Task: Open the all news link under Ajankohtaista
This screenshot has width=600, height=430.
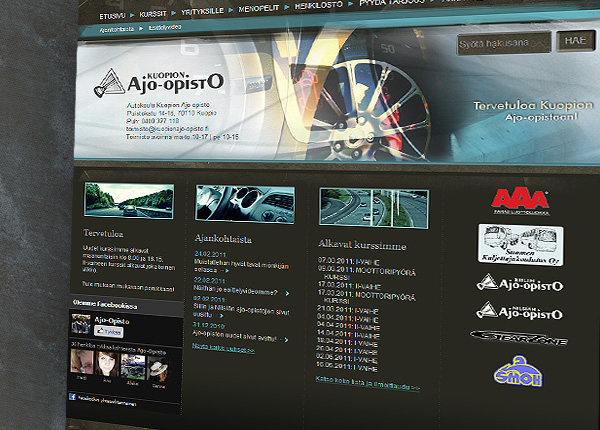Action: 222,346
